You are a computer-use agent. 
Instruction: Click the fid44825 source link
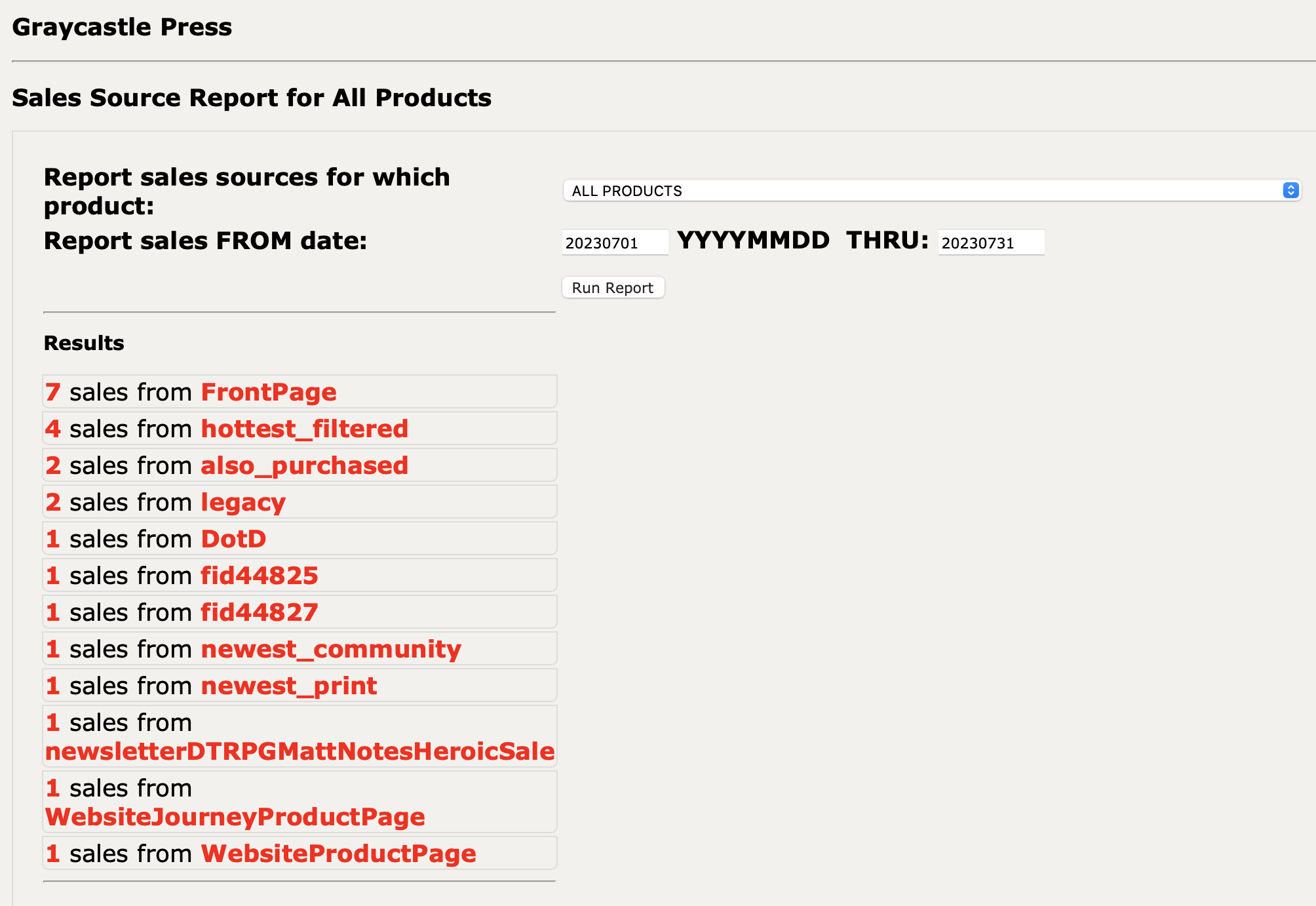coord(259,576)
